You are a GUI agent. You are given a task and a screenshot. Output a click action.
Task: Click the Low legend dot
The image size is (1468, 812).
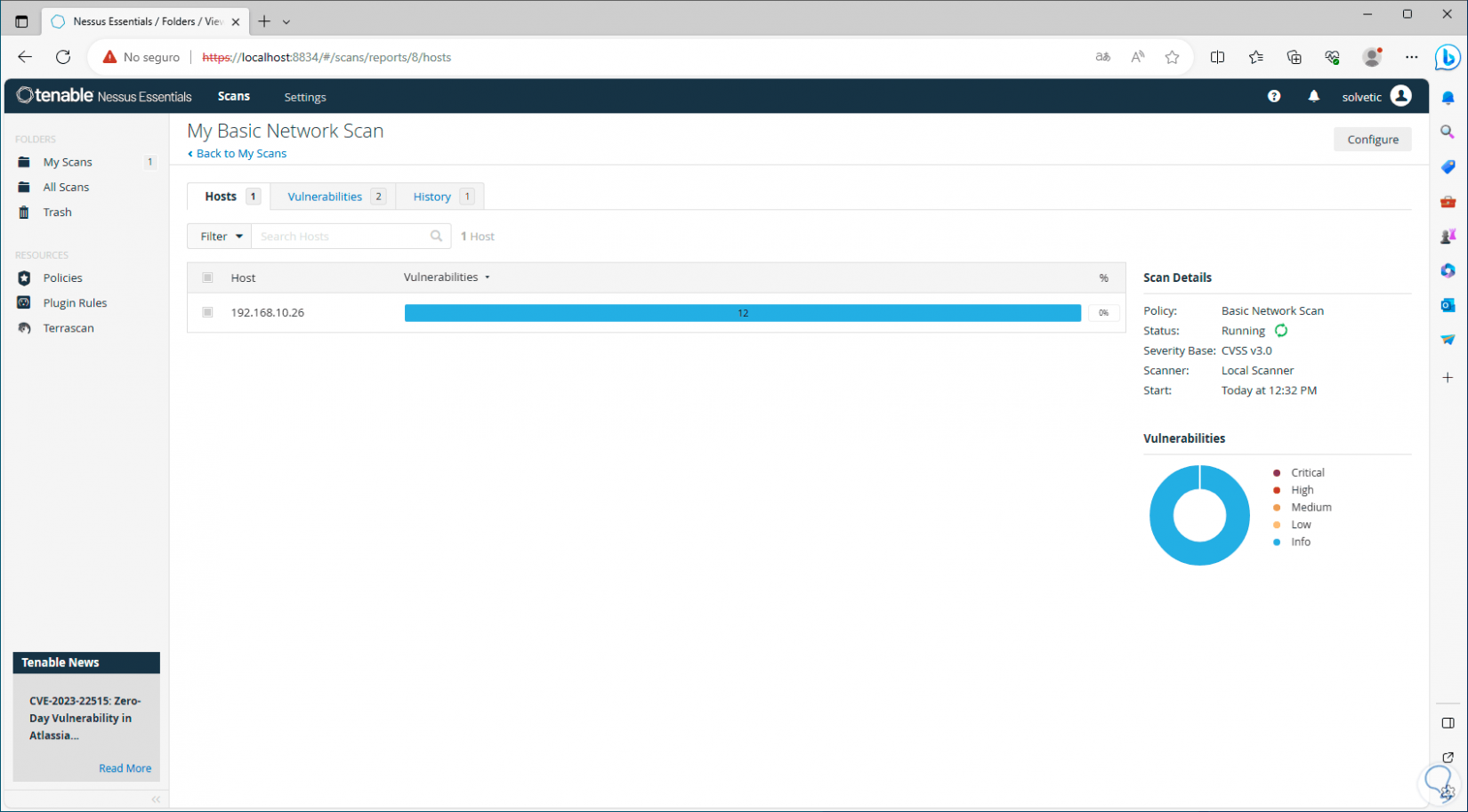tap(1277, 525)
